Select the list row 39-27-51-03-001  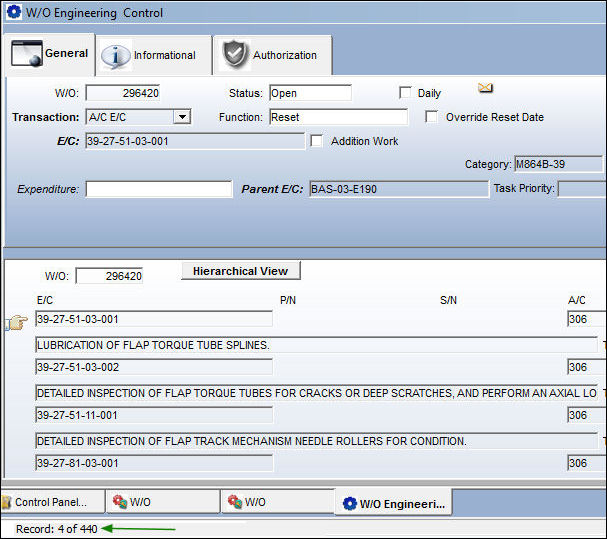pyautogui.click(x=154, y=319)
